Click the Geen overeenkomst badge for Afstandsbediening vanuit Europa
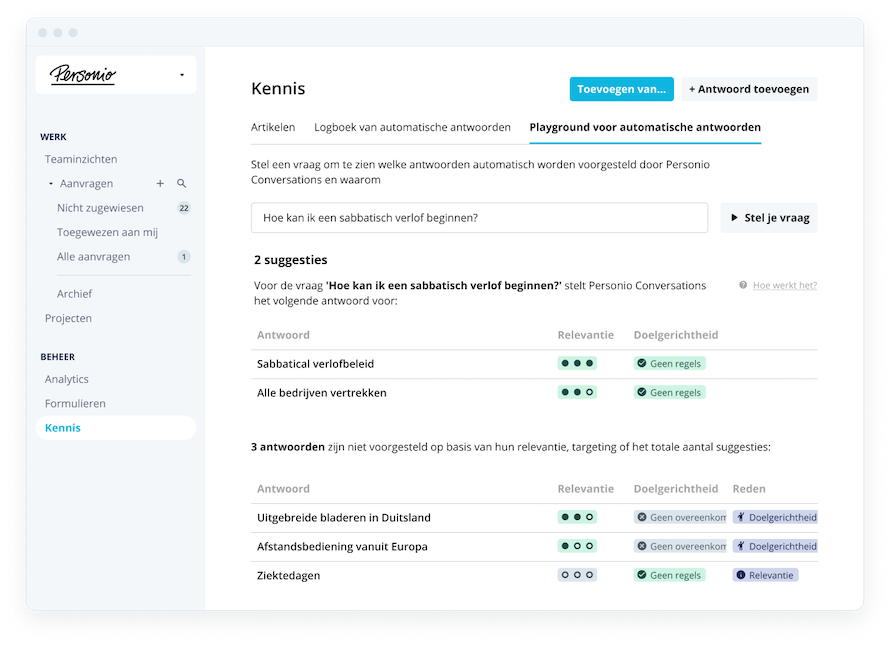 tap(680, 546)
